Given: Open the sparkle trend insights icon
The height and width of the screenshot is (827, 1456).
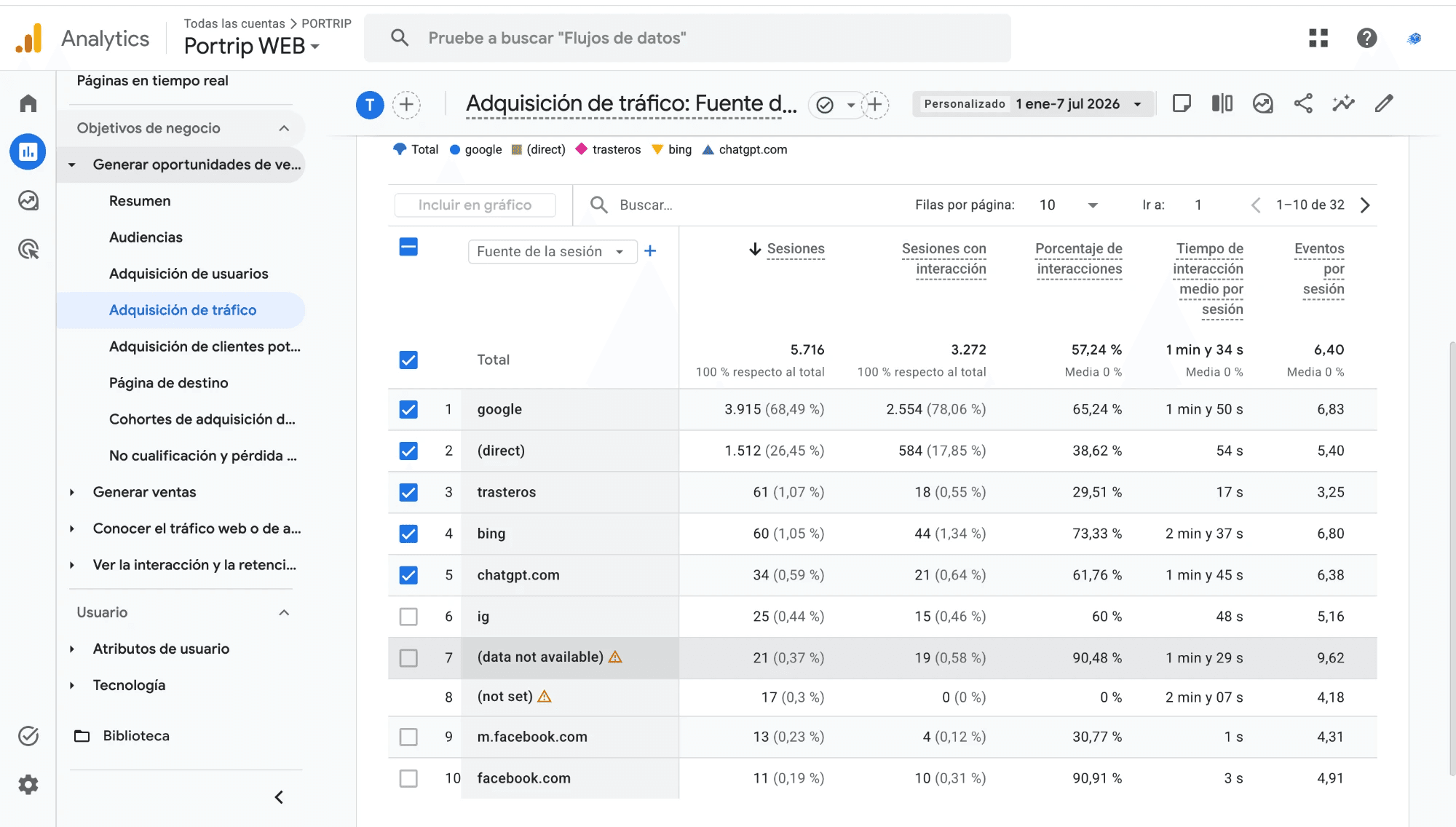Looking at the screenshot, I should click(x=1344, y=103).
